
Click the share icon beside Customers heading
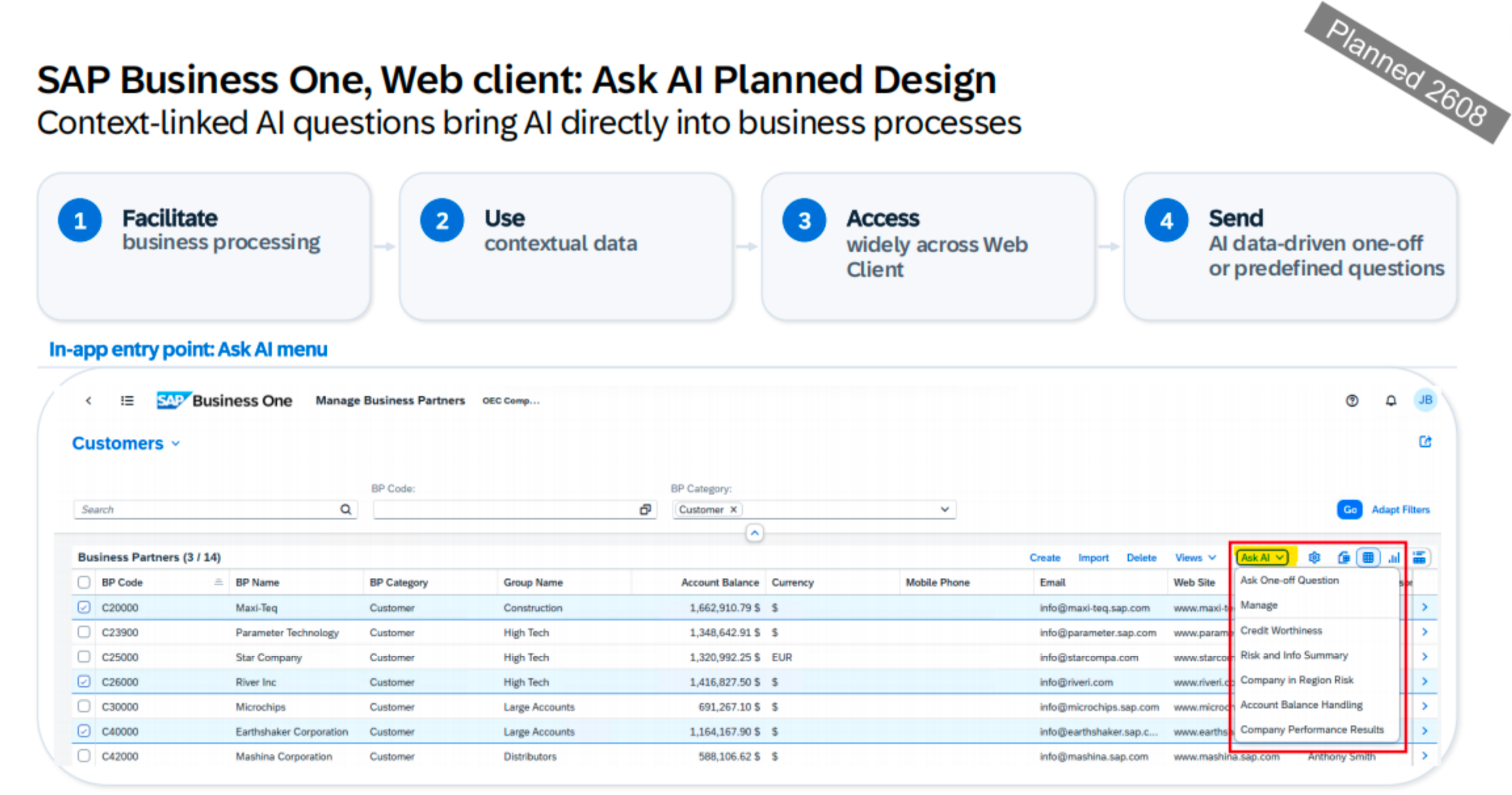[x=1425, y=441]
